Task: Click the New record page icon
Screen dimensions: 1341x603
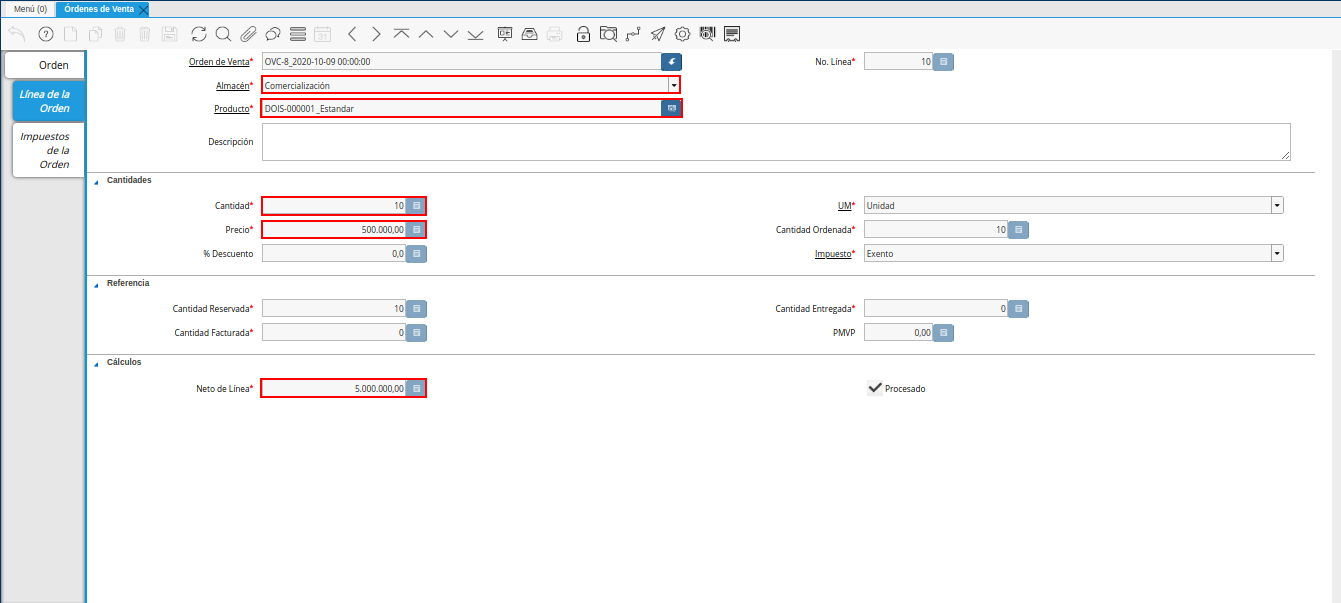Action: 70,34
